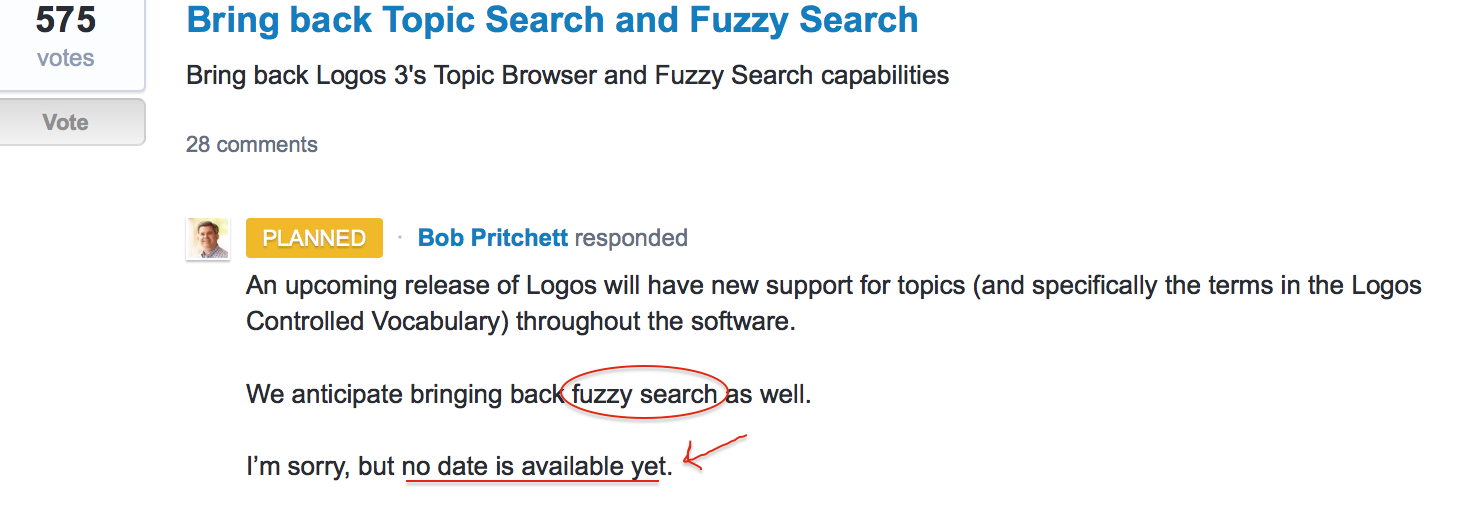Click "as well." after the circled phrase
1476x532 pixels.
tap(768, 394)
